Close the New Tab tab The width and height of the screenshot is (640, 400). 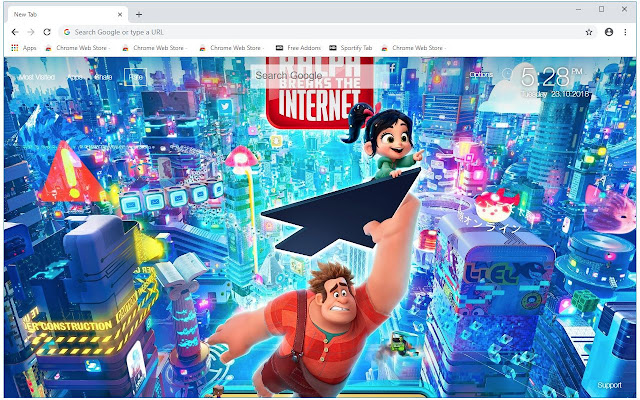[120, 14]
